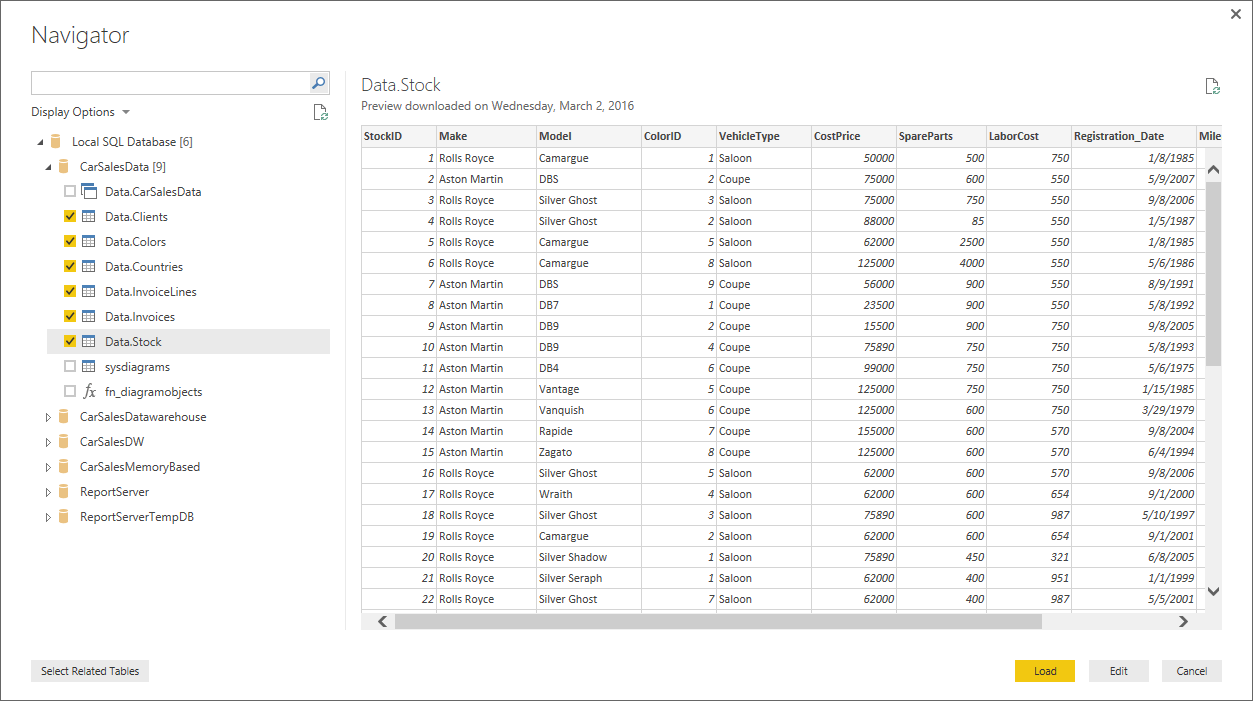The image size is (1253, 701).
Task: Check the Data.CarSalesData checkbox
Action: [70, 192]
